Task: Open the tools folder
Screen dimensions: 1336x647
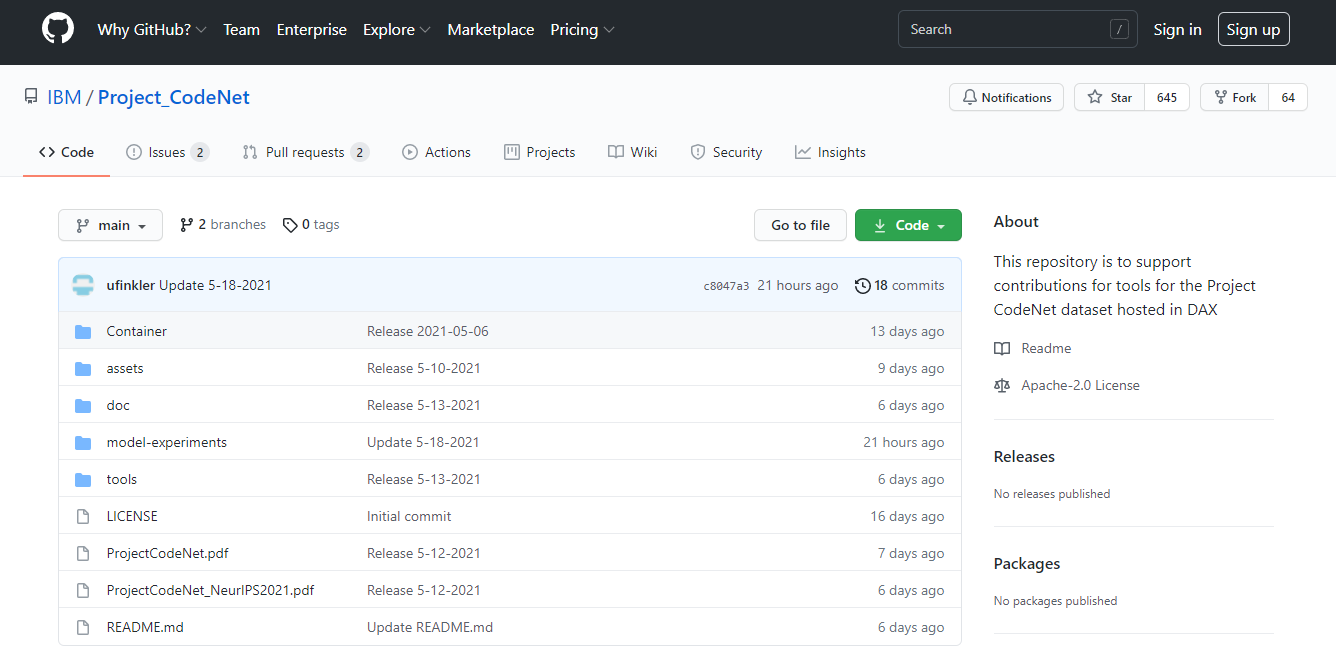Action: (x=121, y=479)
